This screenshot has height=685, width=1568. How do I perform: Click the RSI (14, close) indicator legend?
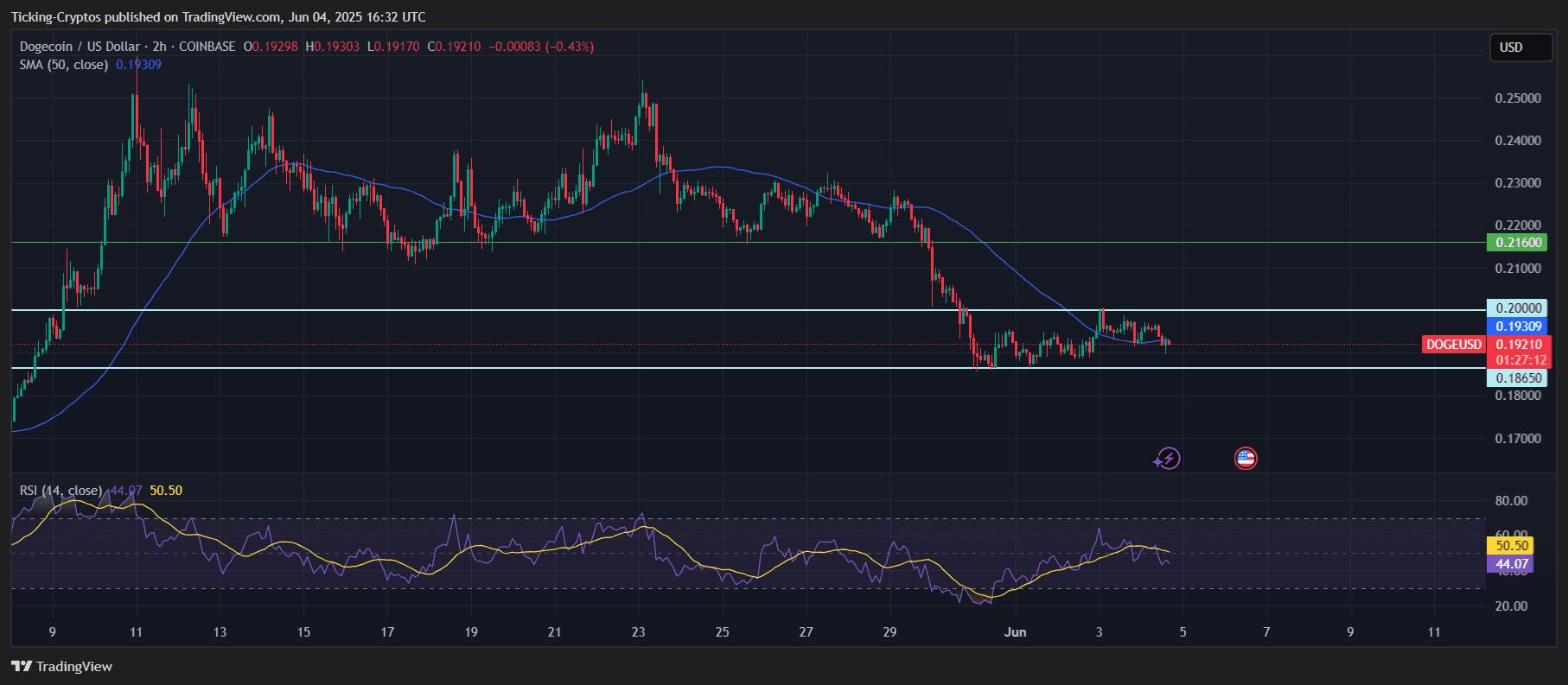(61, 491)
